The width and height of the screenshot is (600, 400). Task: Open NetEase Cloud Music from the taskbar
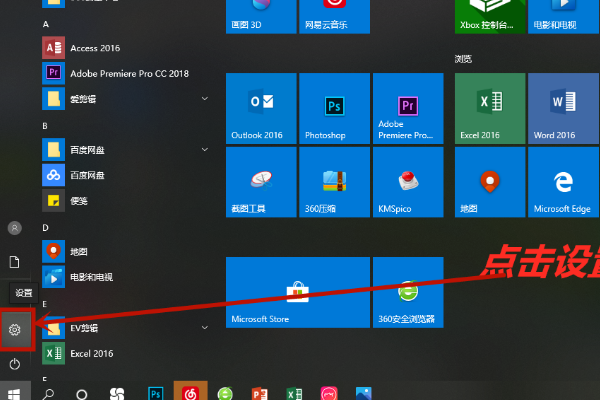coord(191,391)
